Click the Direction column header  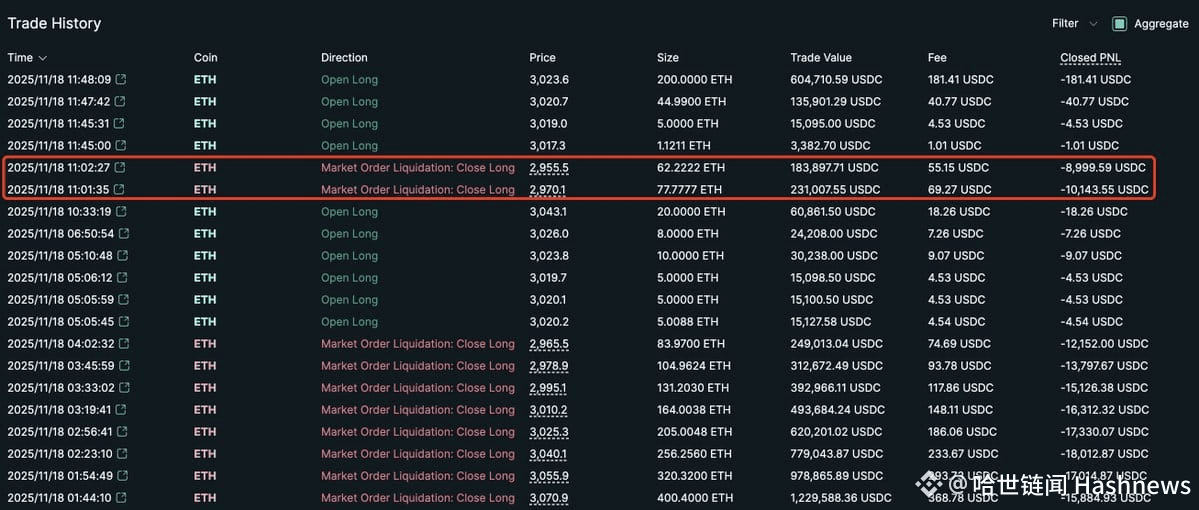[x=344, y=57]
